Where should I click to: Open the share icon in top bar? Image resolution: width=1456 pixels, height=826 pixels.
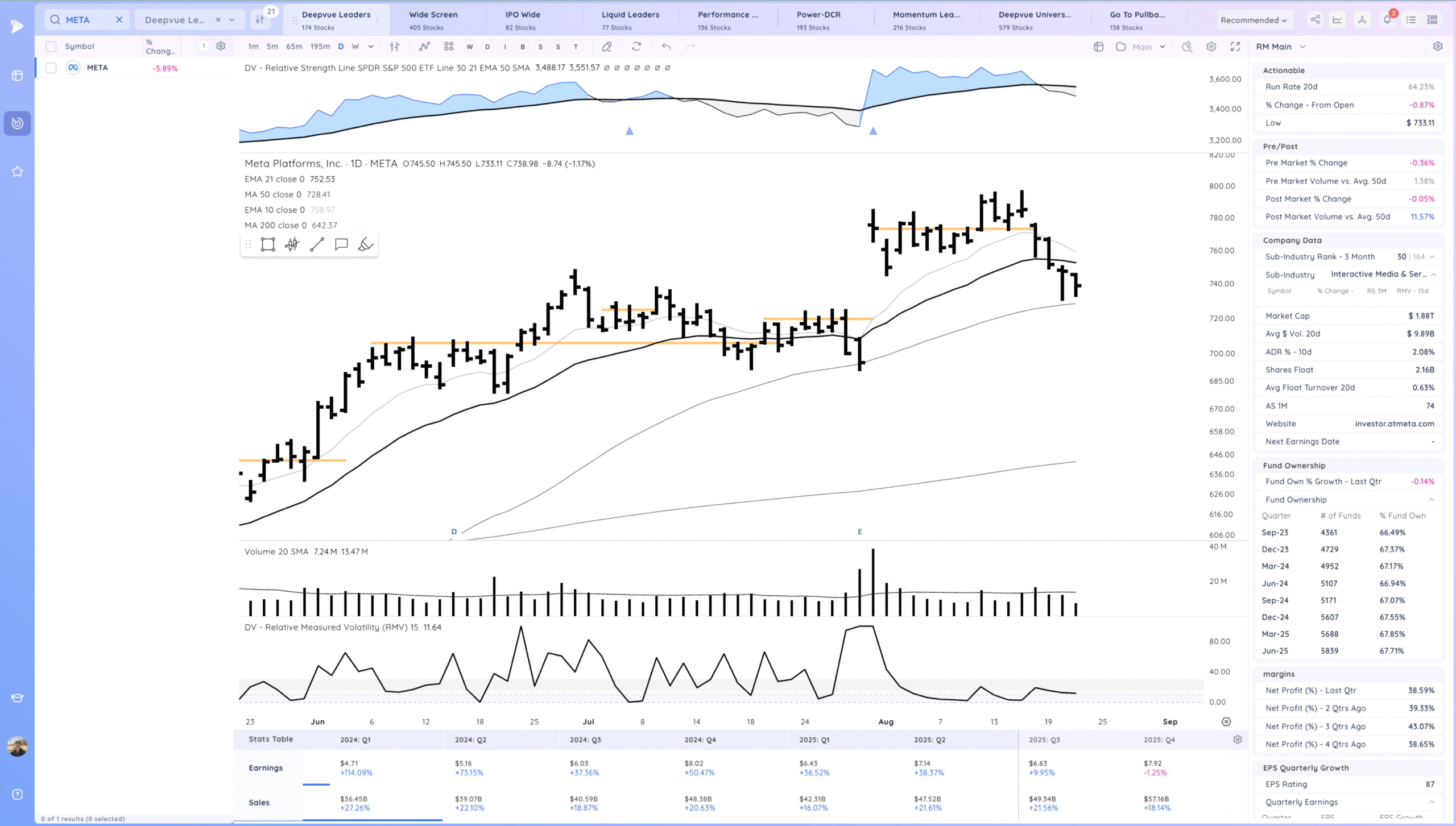(1316, 20)
